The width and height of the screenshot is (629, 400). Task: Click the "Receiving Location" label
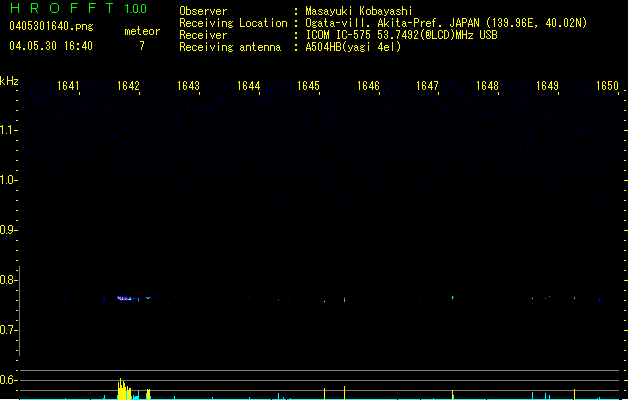[233, 23]
